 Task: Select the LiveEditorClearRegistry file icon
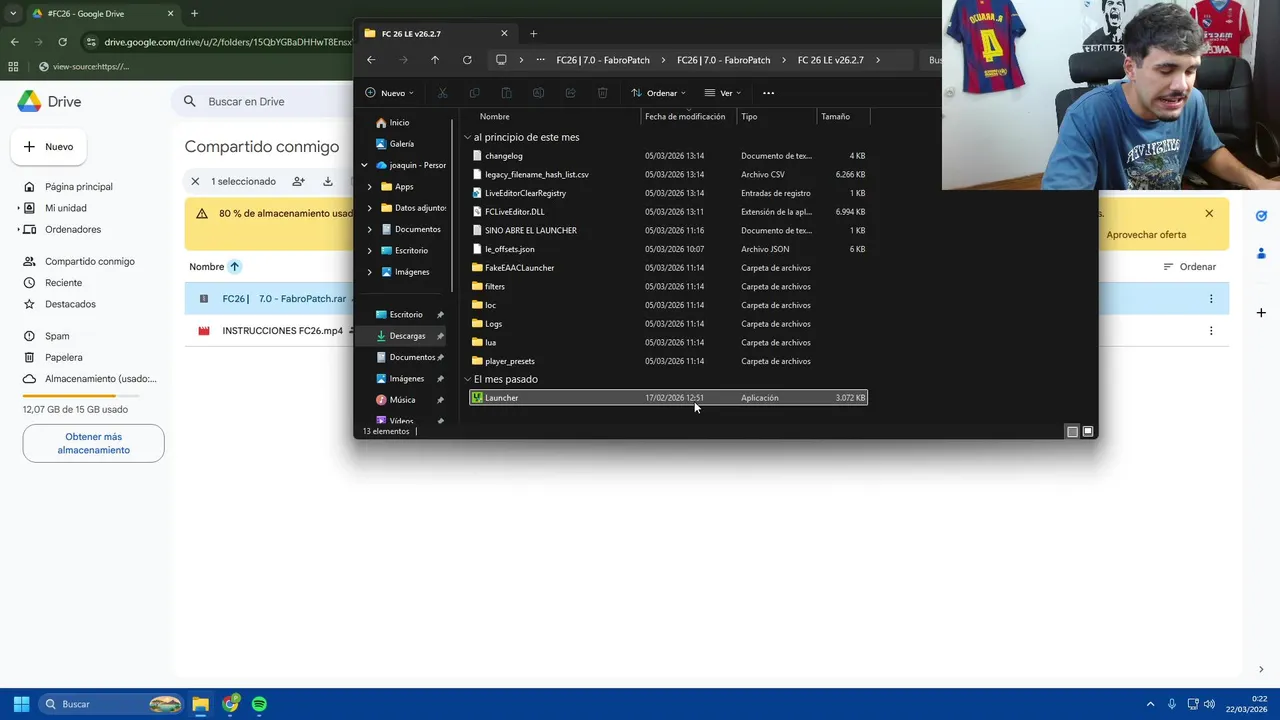(477, 193)
